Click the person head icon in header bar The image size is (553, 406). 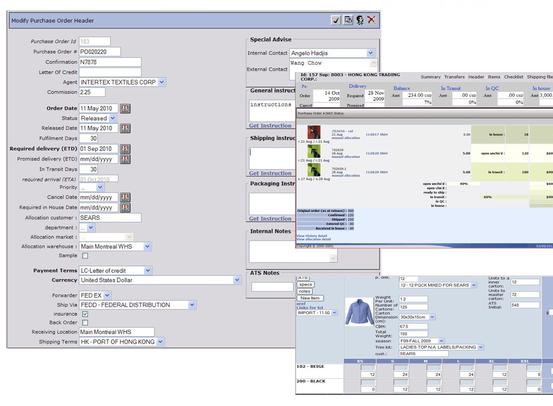tap(360, 20)
